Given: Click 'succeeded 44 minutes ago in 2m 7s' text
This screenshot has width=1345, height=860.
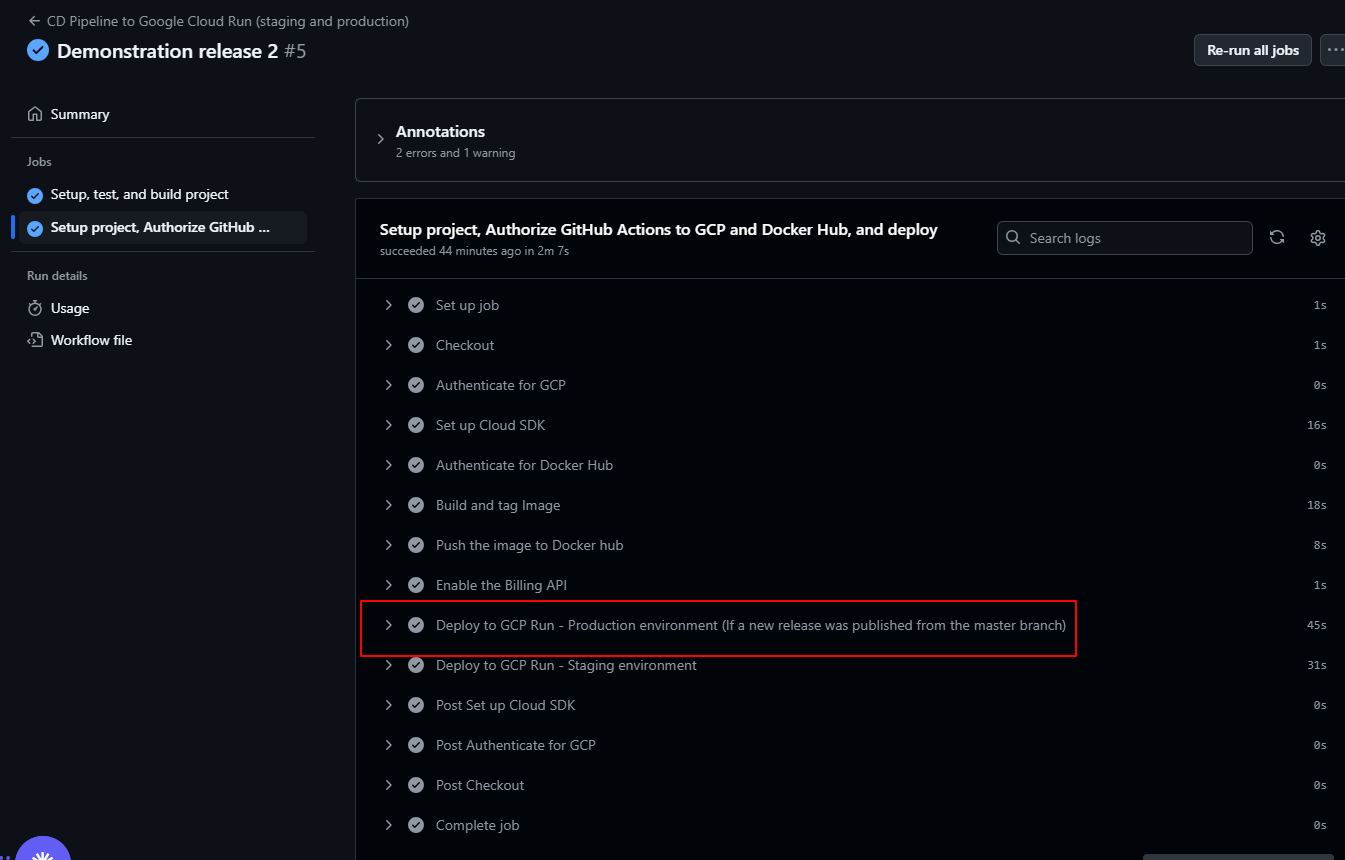Looking at the screenshot, I should coord(474,251).
